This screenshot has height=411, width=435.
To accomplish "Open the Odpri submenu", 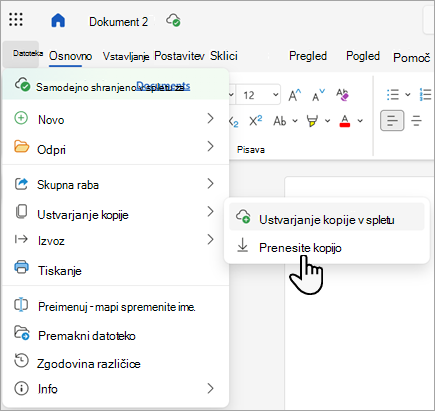I will tap(115, 148).
